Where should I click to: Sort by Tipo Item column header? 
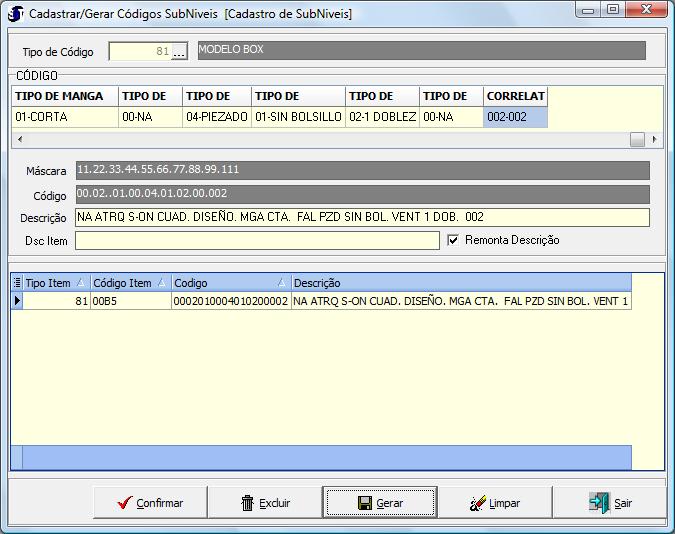click(55, 283)
